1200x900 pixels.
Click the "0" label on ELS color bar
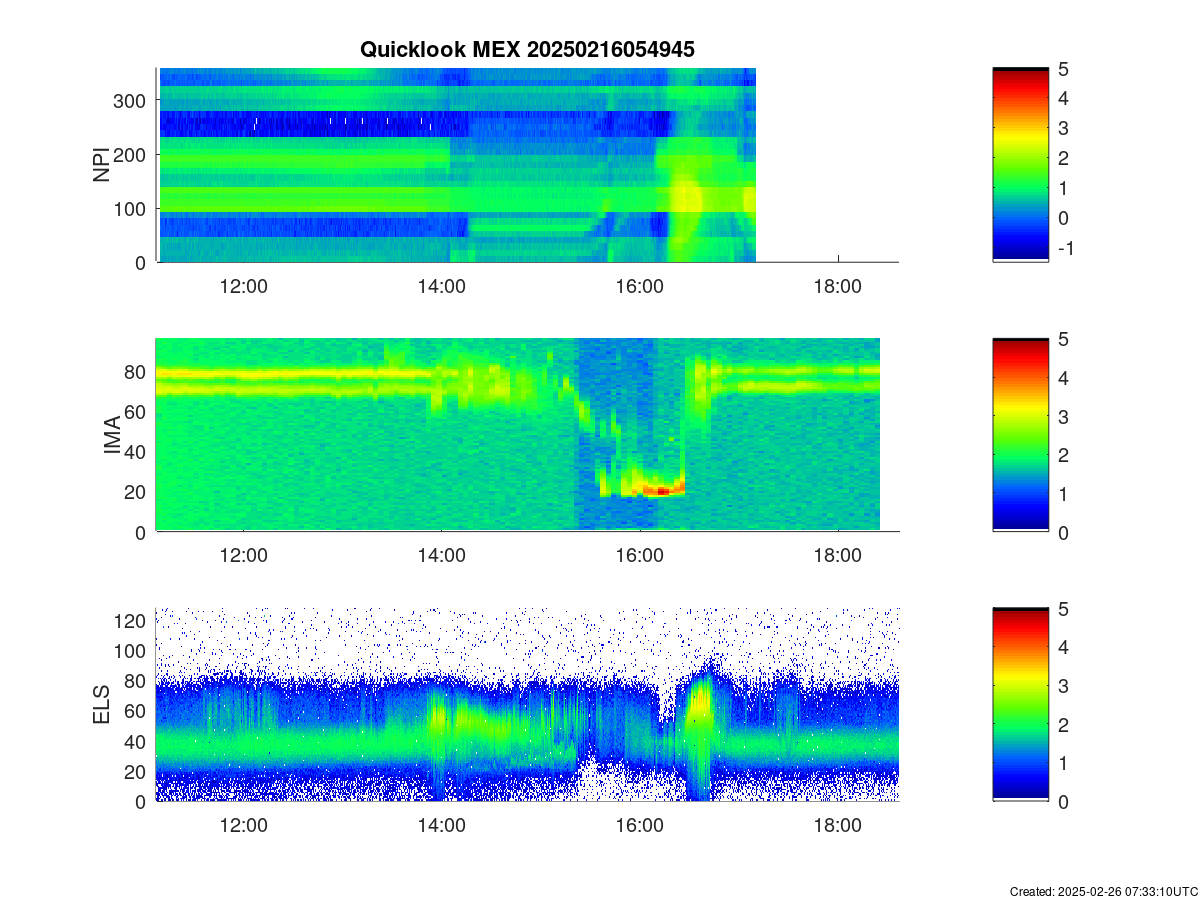click(1064, 801)
